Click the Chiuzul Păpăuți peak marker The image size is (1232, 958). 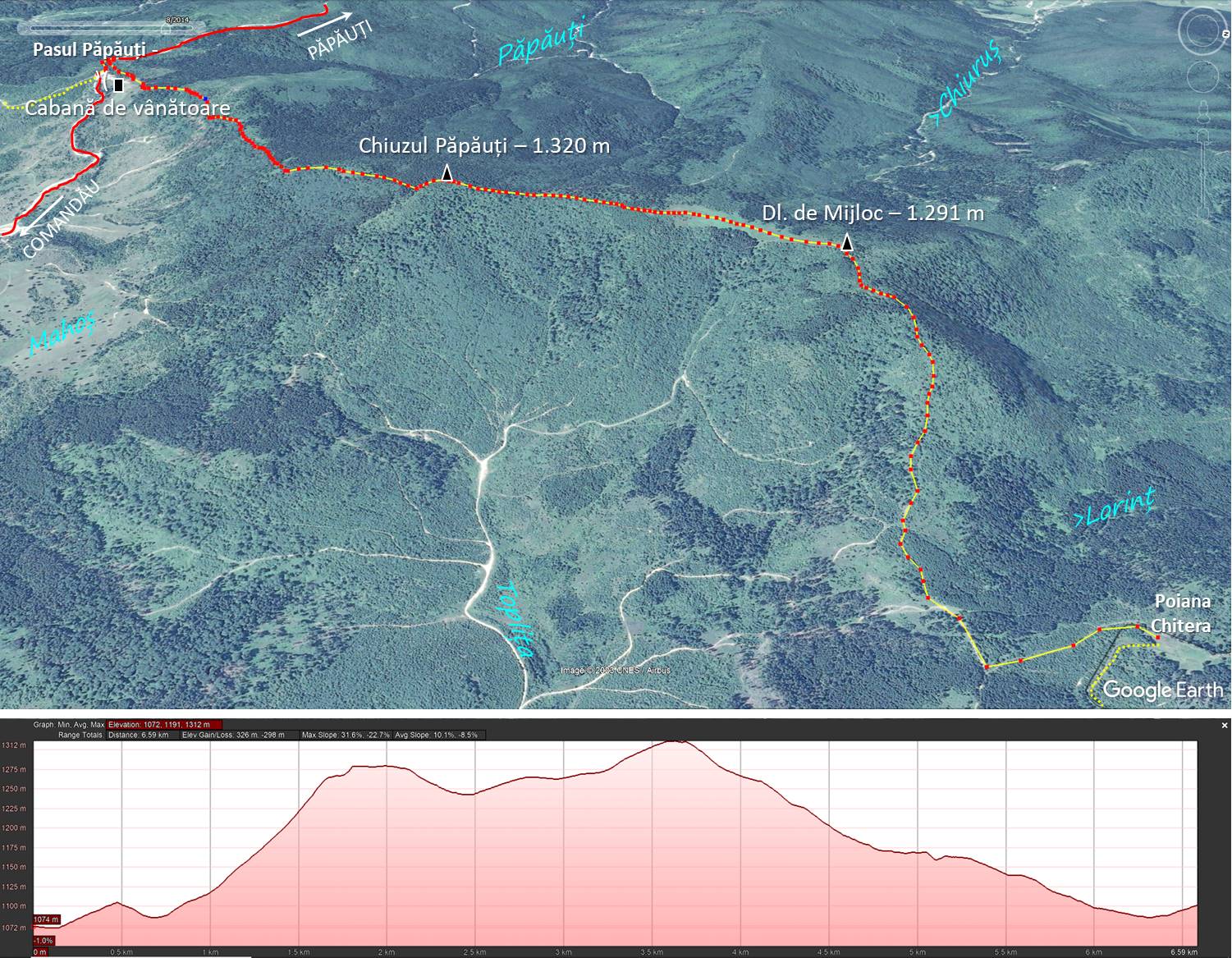(447, 173)
